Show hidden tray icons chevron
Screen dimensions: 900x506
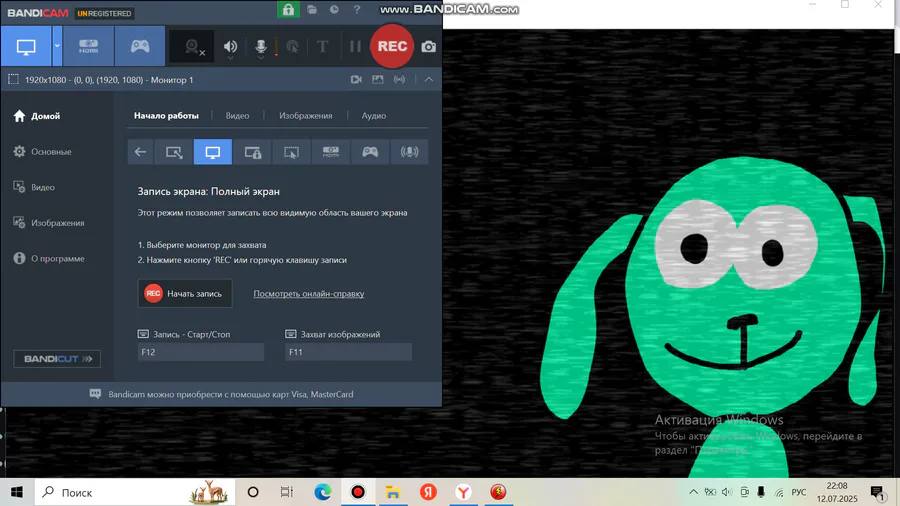pos(693,492)
